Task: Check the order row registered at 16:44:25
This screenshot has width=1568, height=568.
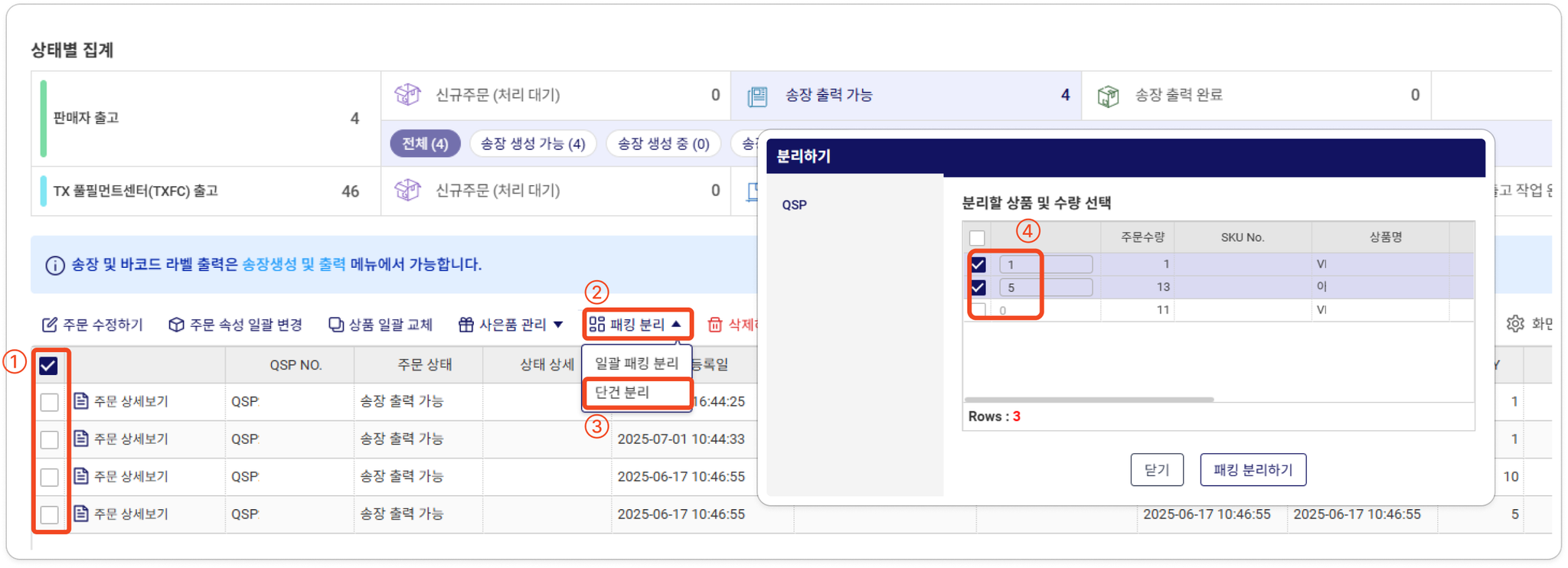Action: point(50,402)
